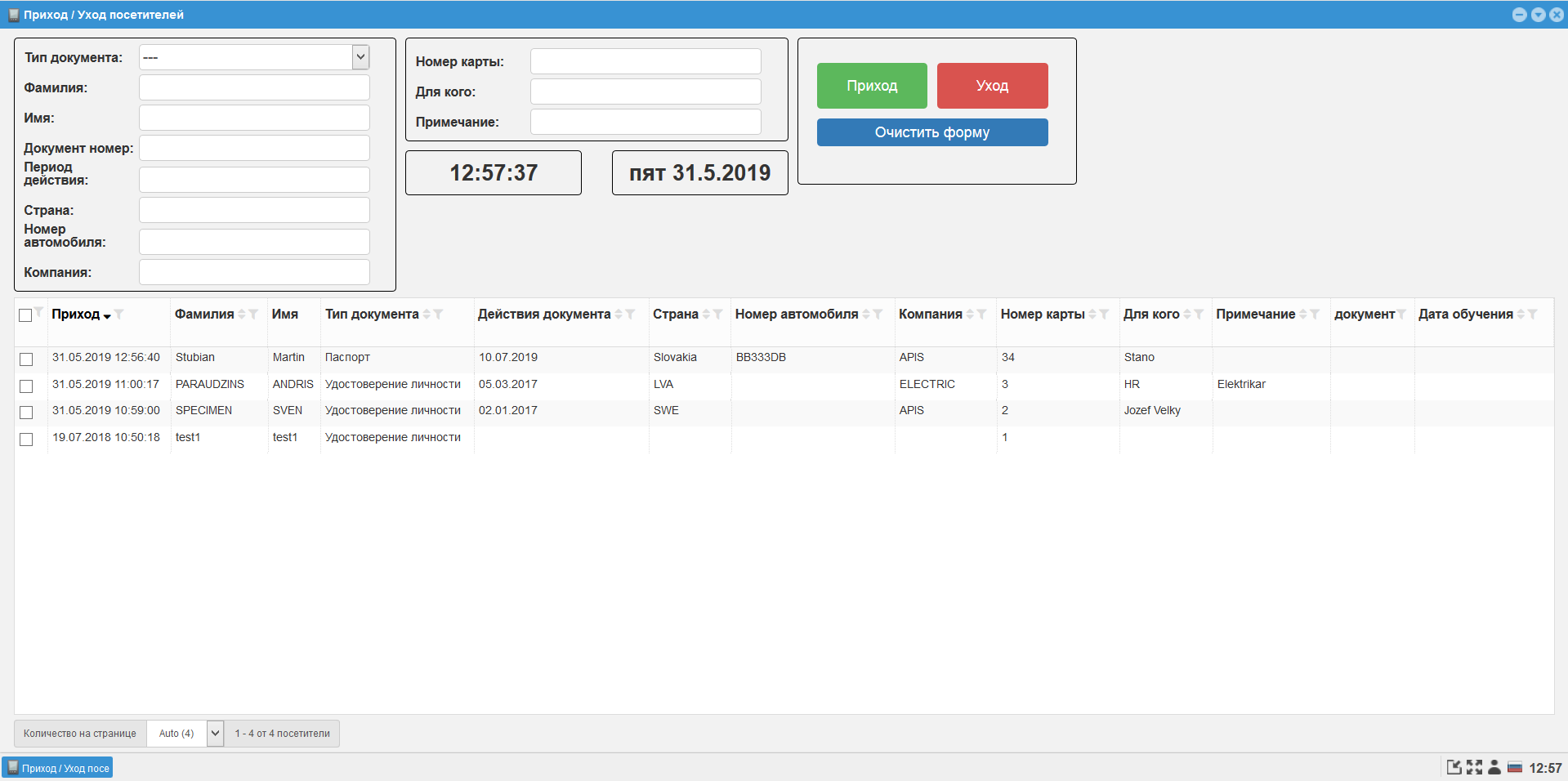
Task: Click the 12:57 clock in bottom tray
Action: [x=1545, y=768]
